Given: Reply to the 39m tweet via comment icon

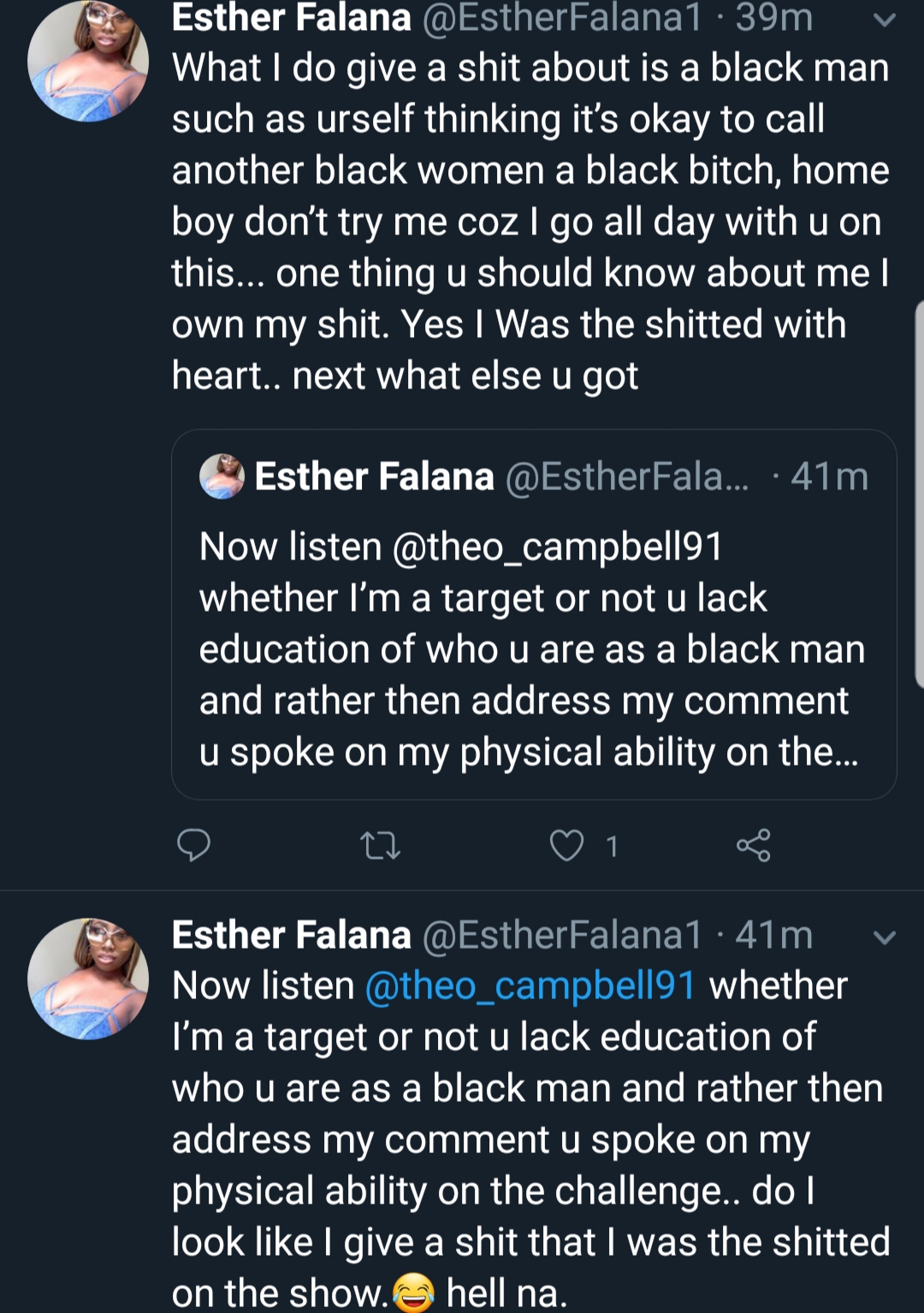Looking at the screenshot, I should (193, 845).
